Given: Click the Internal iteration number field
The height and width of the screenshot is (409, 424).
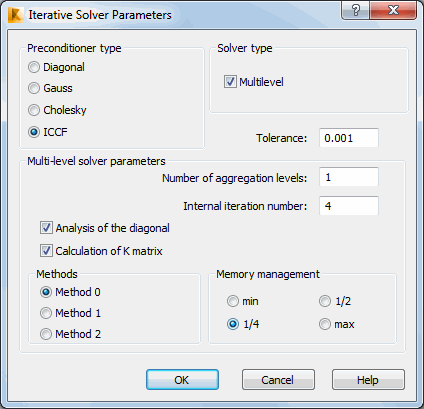Looking at the screenshot, I should click(349, 206).
